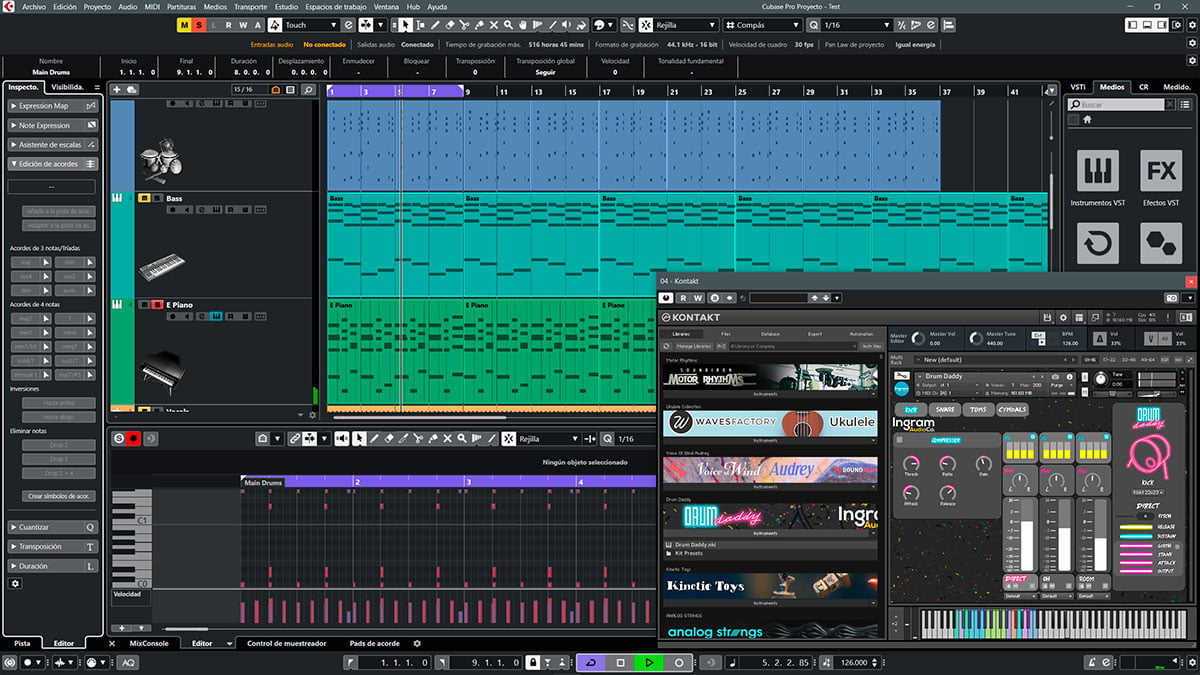Expand the Transposición inspector section
The width and height of the screenshot is (1200, 675).
pos(54,547)
